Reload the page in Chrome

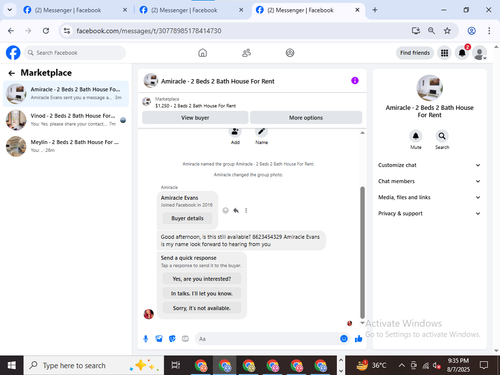tap(46, 31)
